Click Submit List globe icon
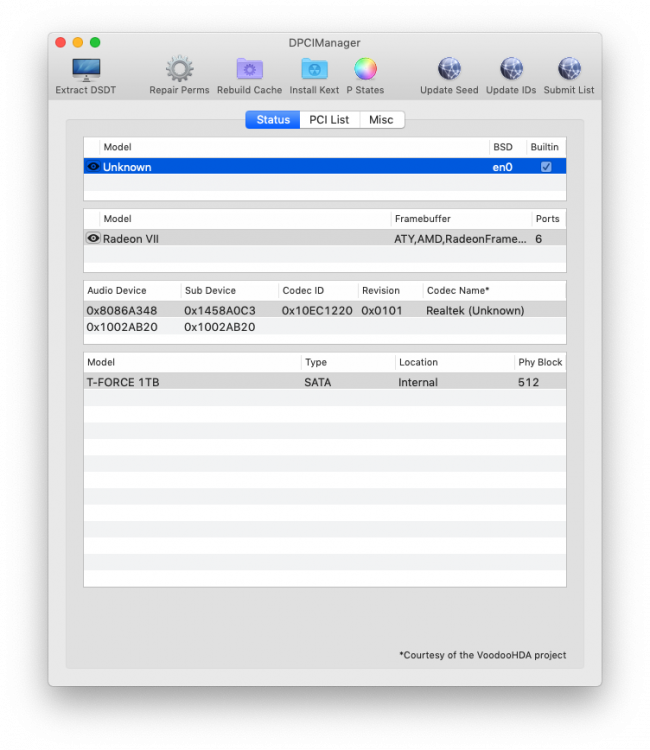The width and height of the screenshot is (650, 750). (569, 69)
